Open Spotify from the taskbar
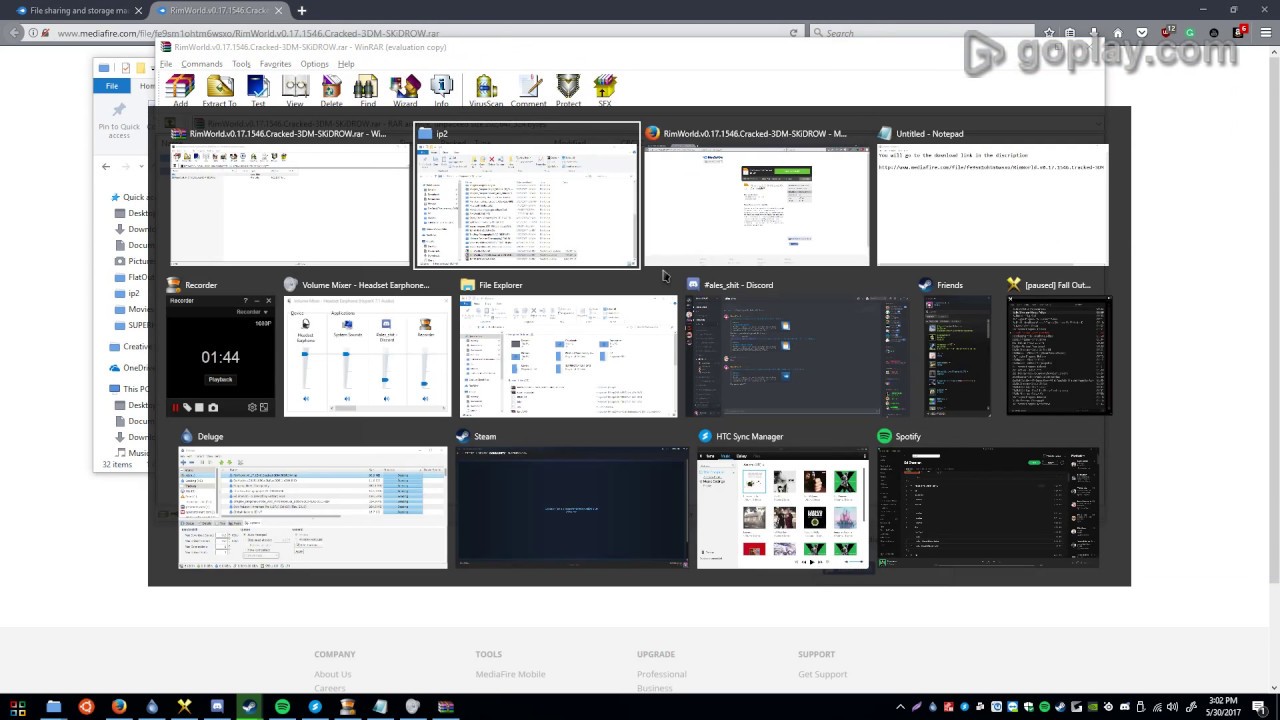Screen dimensions: 1280x720 pos(282,707)
